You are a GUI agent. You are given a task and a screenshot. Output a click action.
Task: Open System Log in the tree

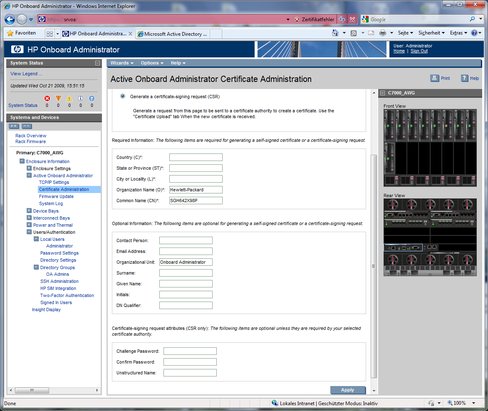coord(51,203)
